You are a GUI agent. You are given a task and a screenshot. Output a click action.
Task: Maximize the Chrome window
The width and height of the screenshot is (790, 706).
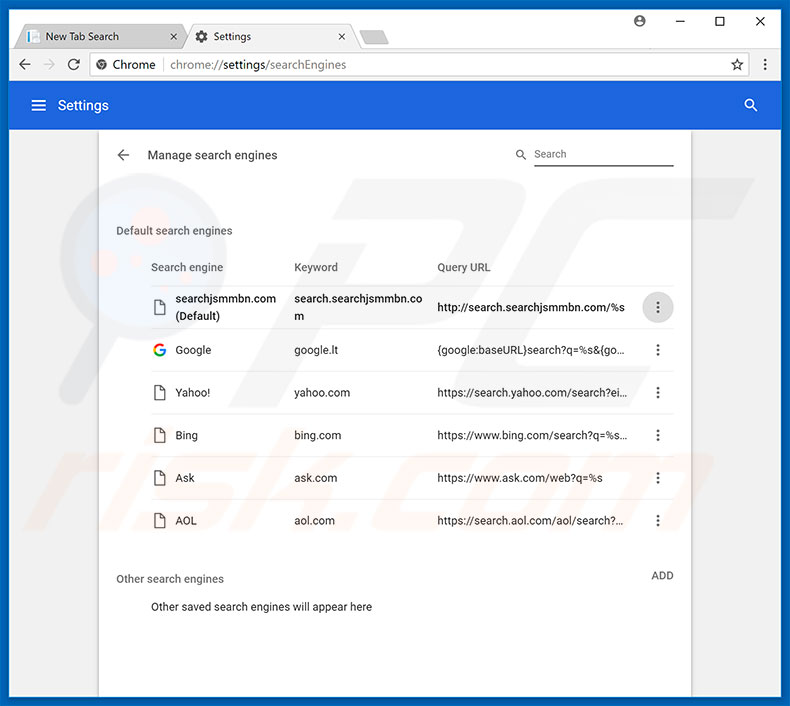(720, 21)
